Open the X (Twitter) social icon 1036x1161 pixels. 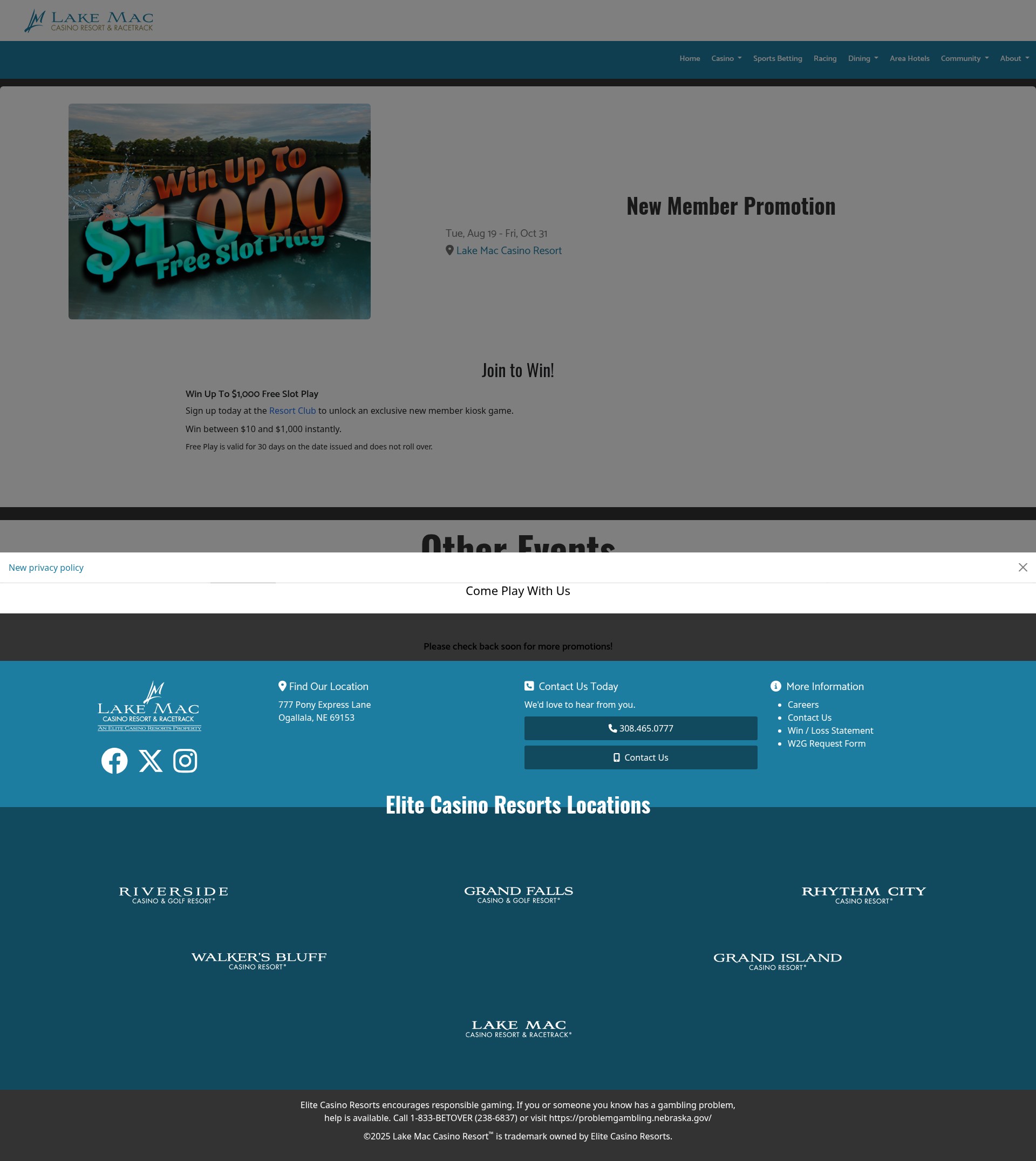click(151, 761)
